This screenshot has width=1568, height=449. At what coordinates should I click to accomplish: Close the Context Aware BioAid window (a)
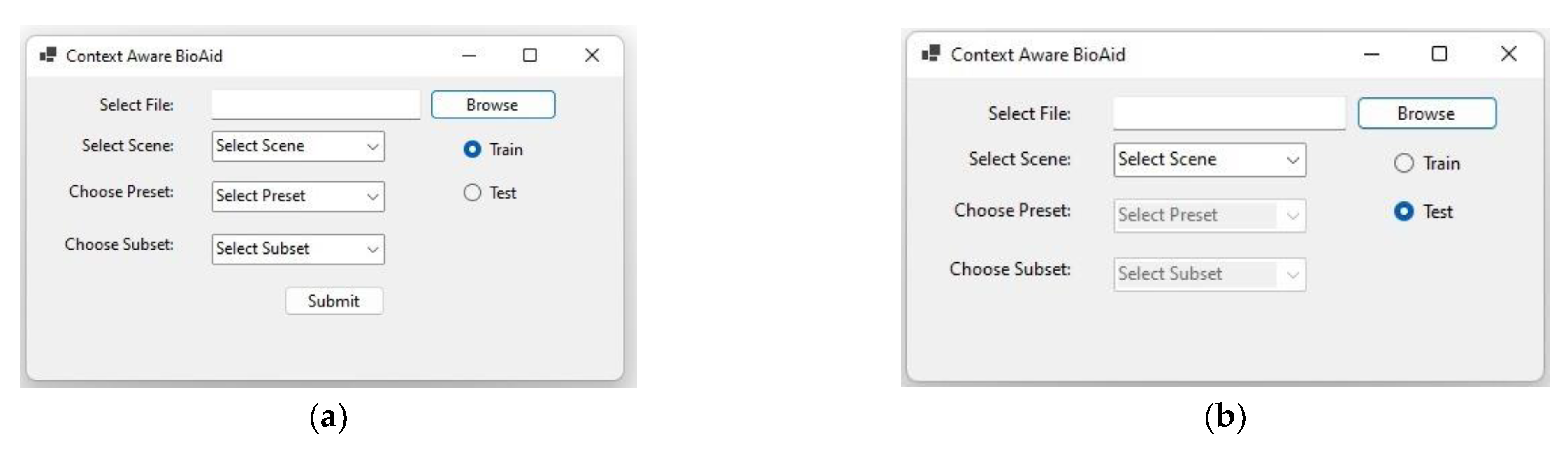coord(591,56)
